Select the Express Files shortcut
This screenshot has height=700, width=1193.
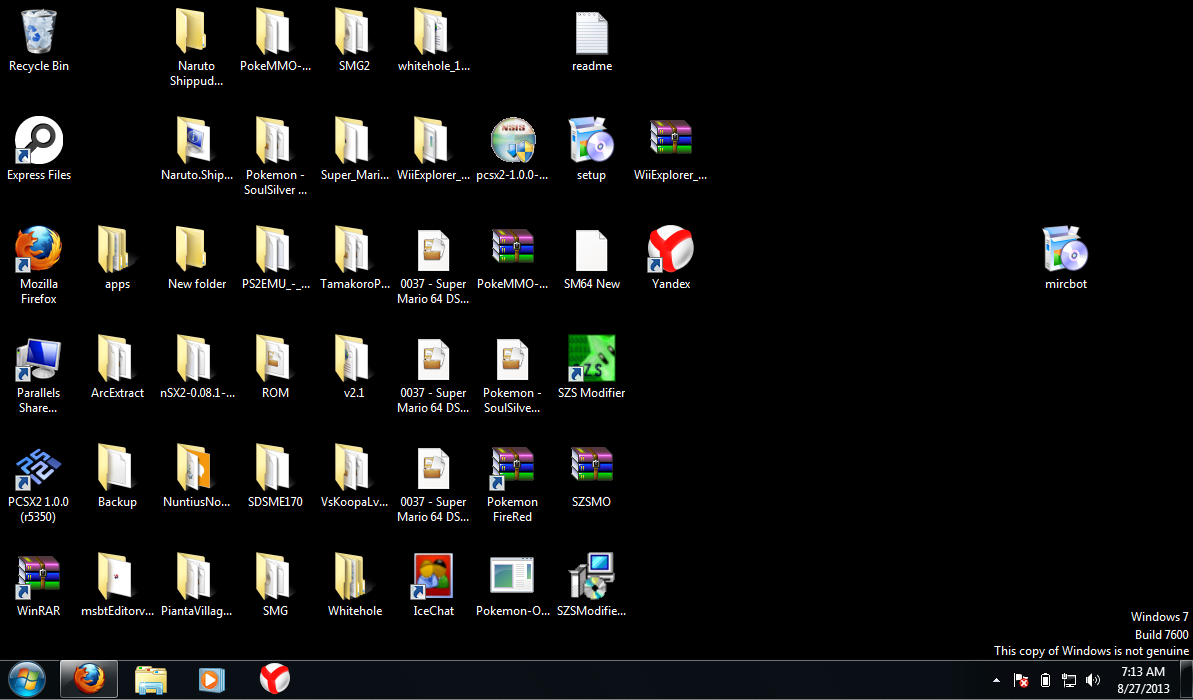[x=38, y=141]
